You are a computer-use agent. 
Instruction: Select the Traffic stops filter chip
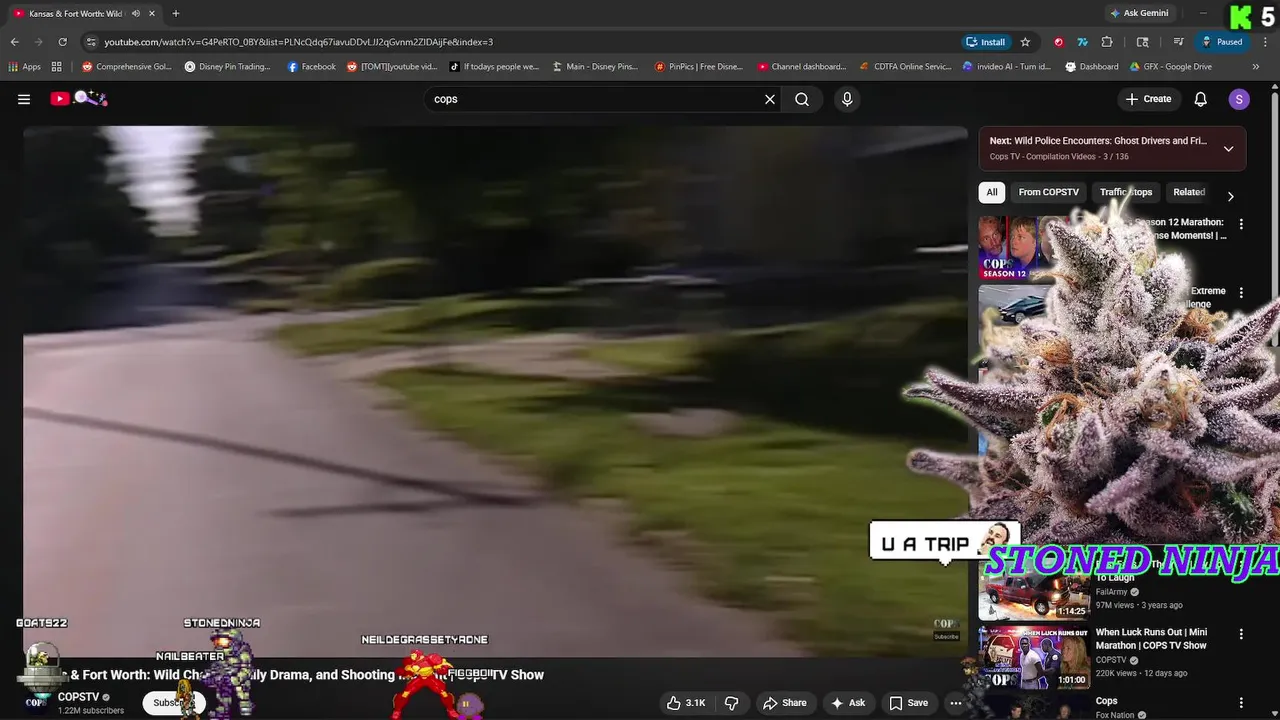click(1126, 192)
